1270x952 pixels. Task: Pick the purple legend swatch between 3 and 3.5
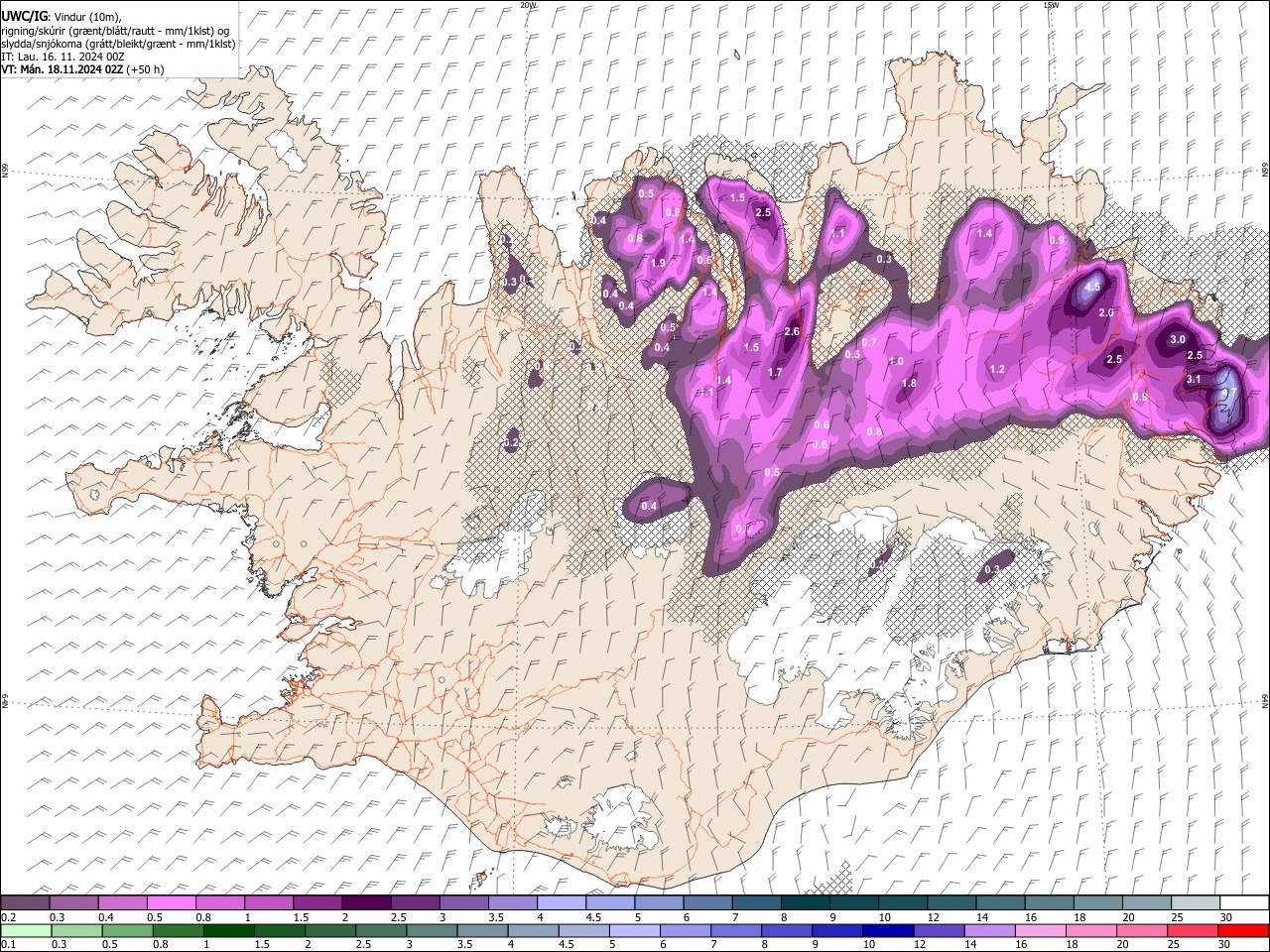[x=464, y=903]
